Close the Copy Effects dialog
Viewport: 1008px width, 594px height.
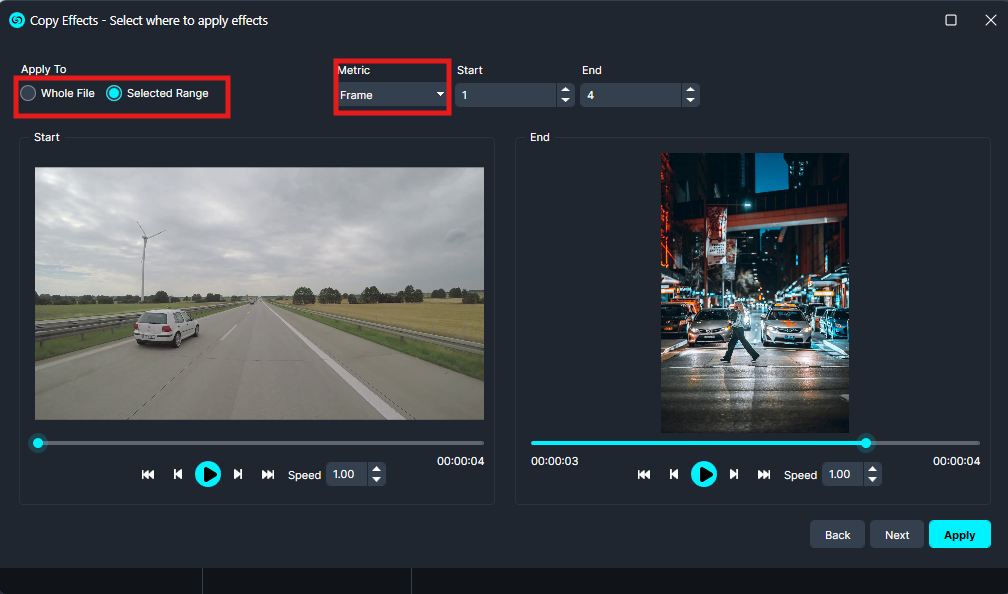pos(991,20)
